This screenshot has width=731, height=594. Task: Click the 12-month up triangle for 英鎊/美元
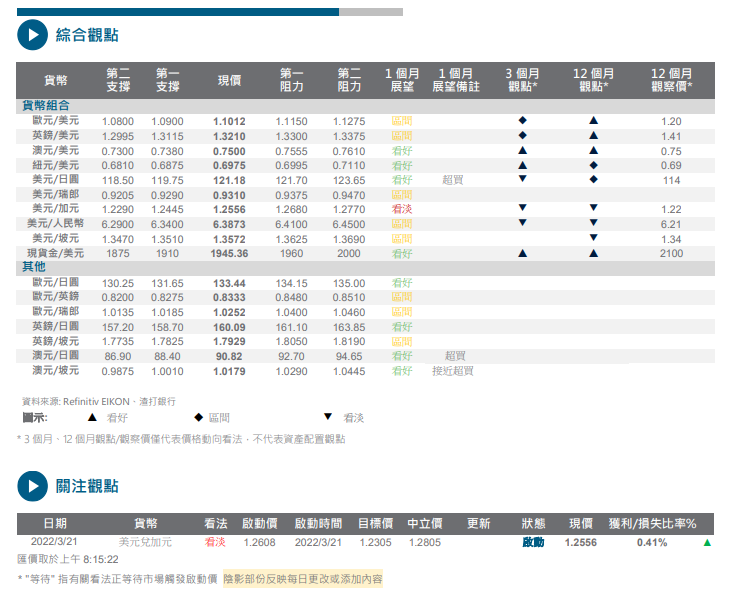[593, 136]
